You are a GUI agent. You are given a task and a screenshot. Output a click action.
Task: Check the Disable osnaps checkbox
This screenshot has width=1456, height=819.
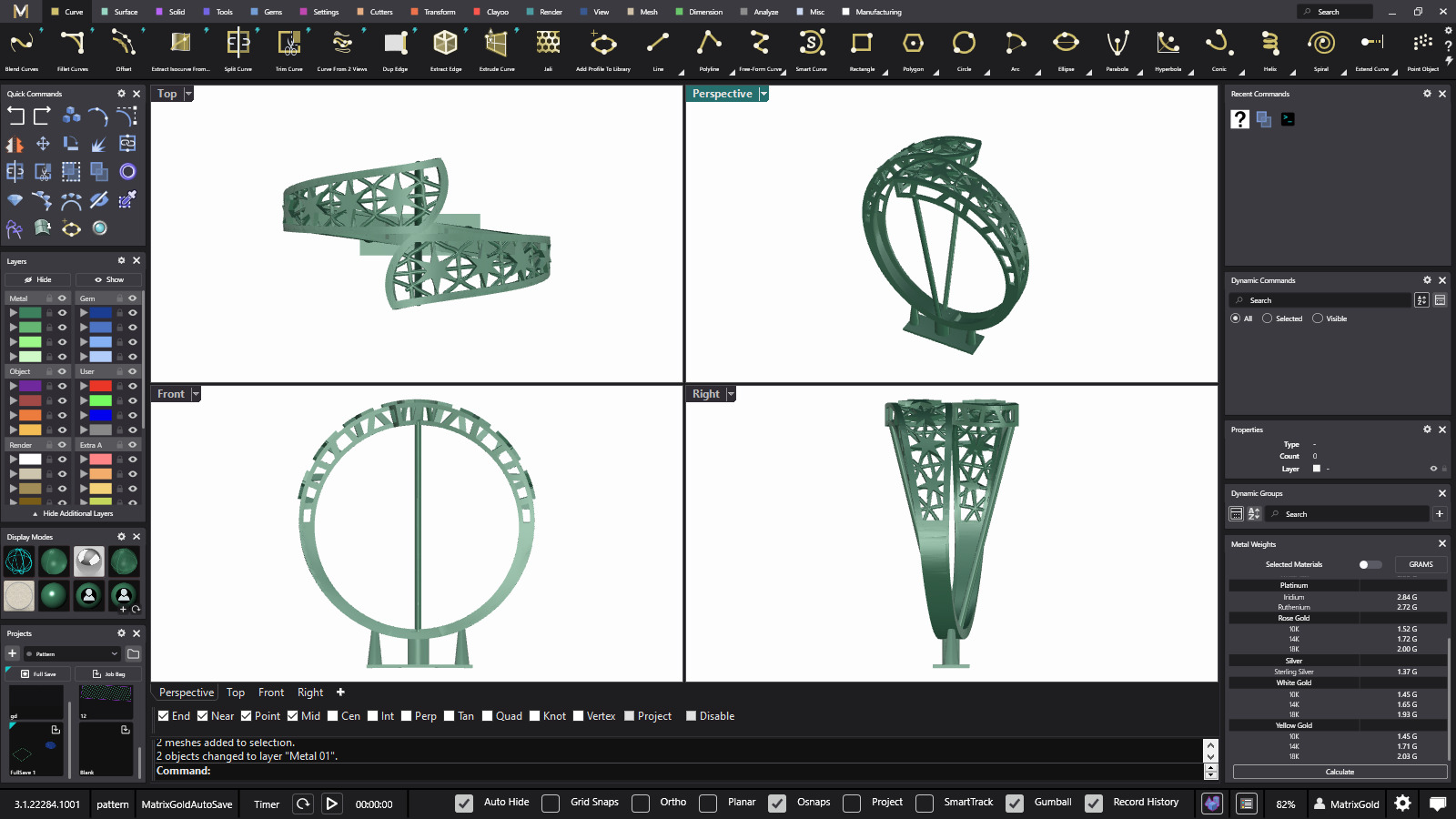[x=692, y=716]
